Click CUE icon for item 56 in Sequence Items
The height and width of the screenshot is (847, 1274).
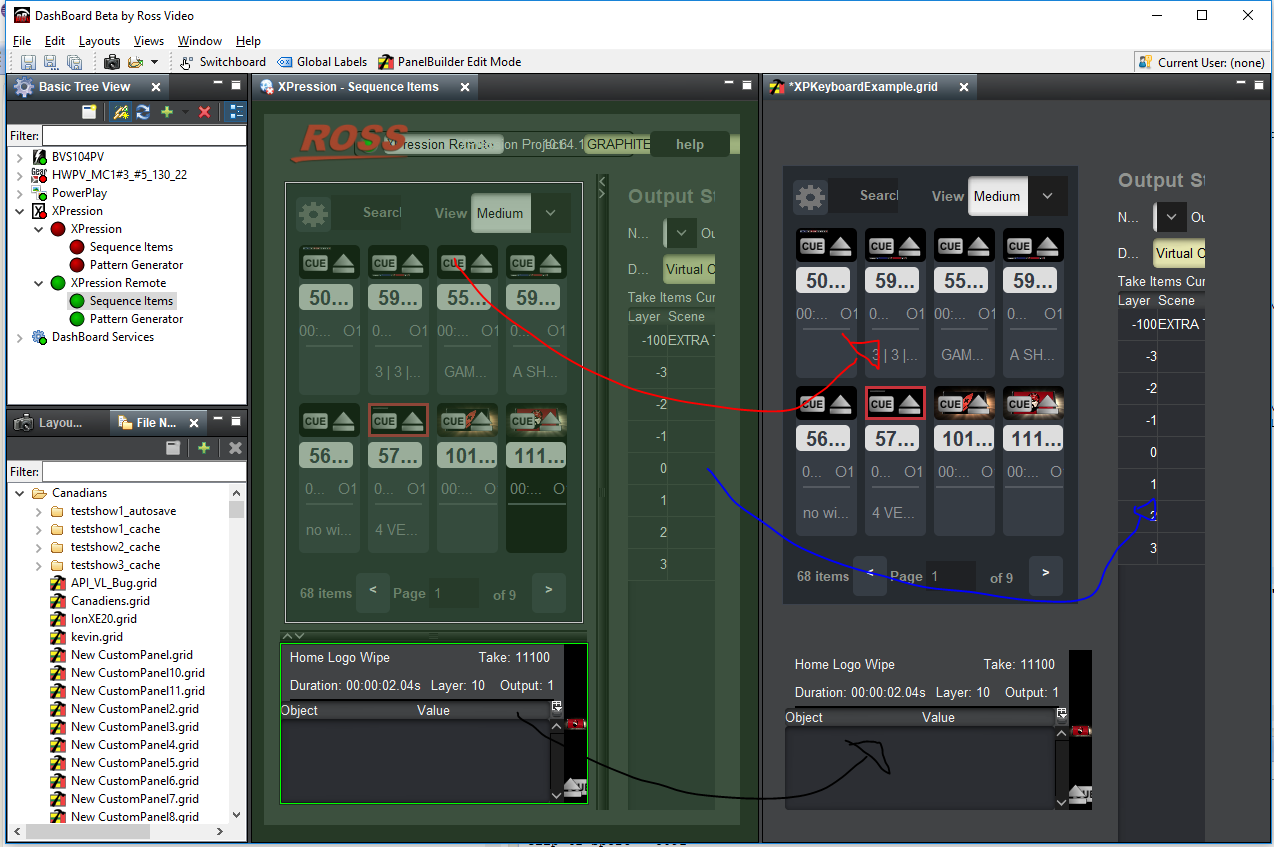click(x=315, y=421)
